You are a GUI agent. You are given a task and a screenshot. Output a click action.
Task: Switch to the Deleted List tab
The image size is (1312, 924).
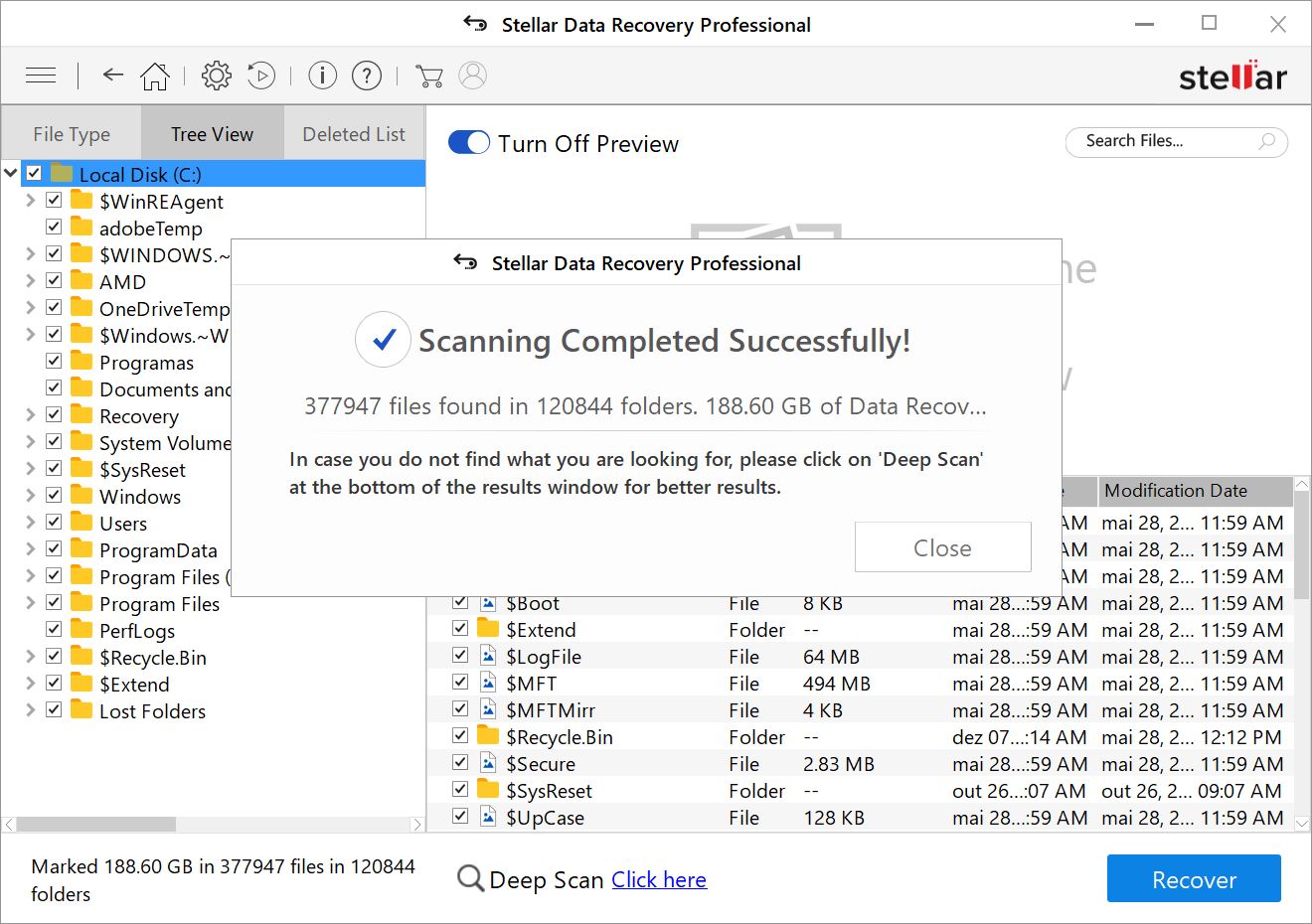point(354,134)
